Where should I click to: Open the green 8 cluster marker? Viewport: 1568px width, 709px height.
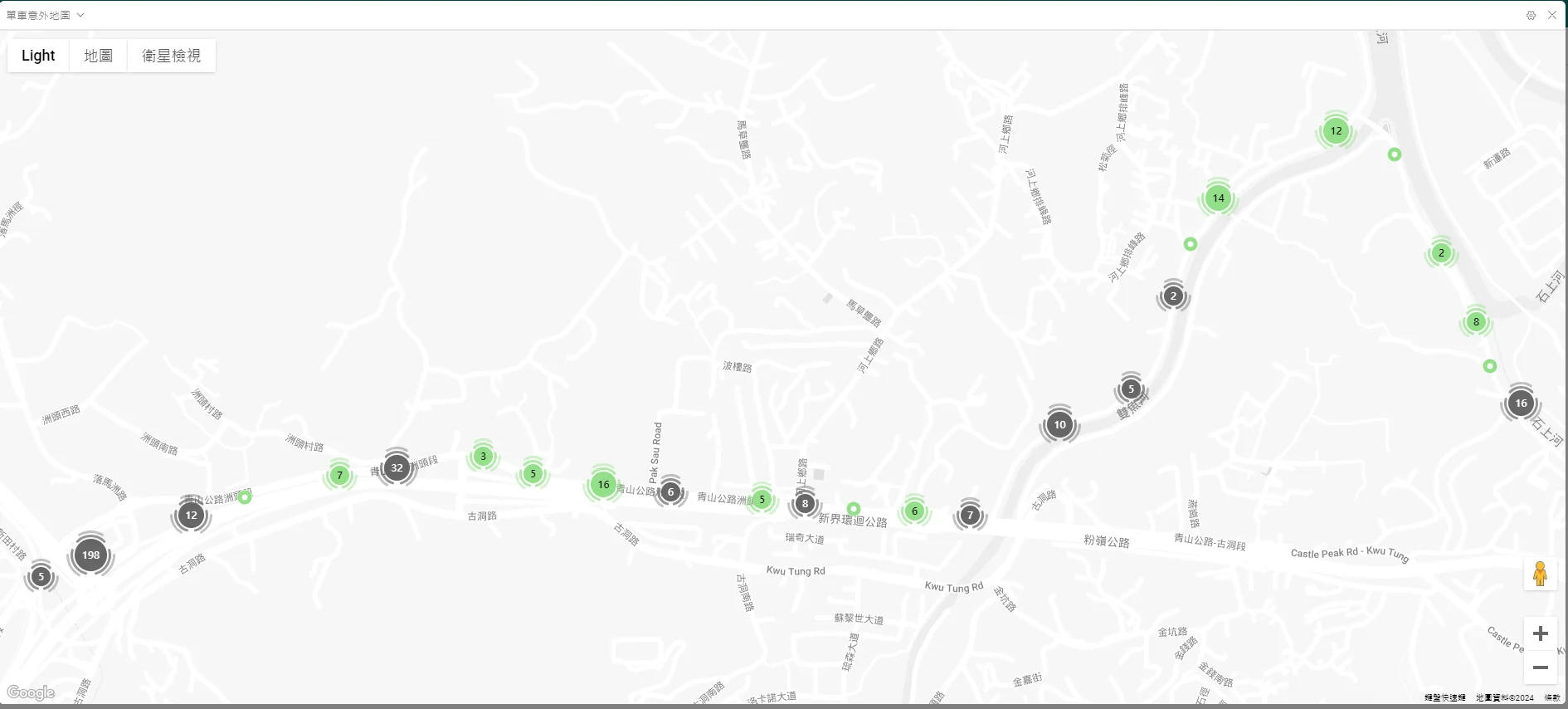coord(1476,322)
